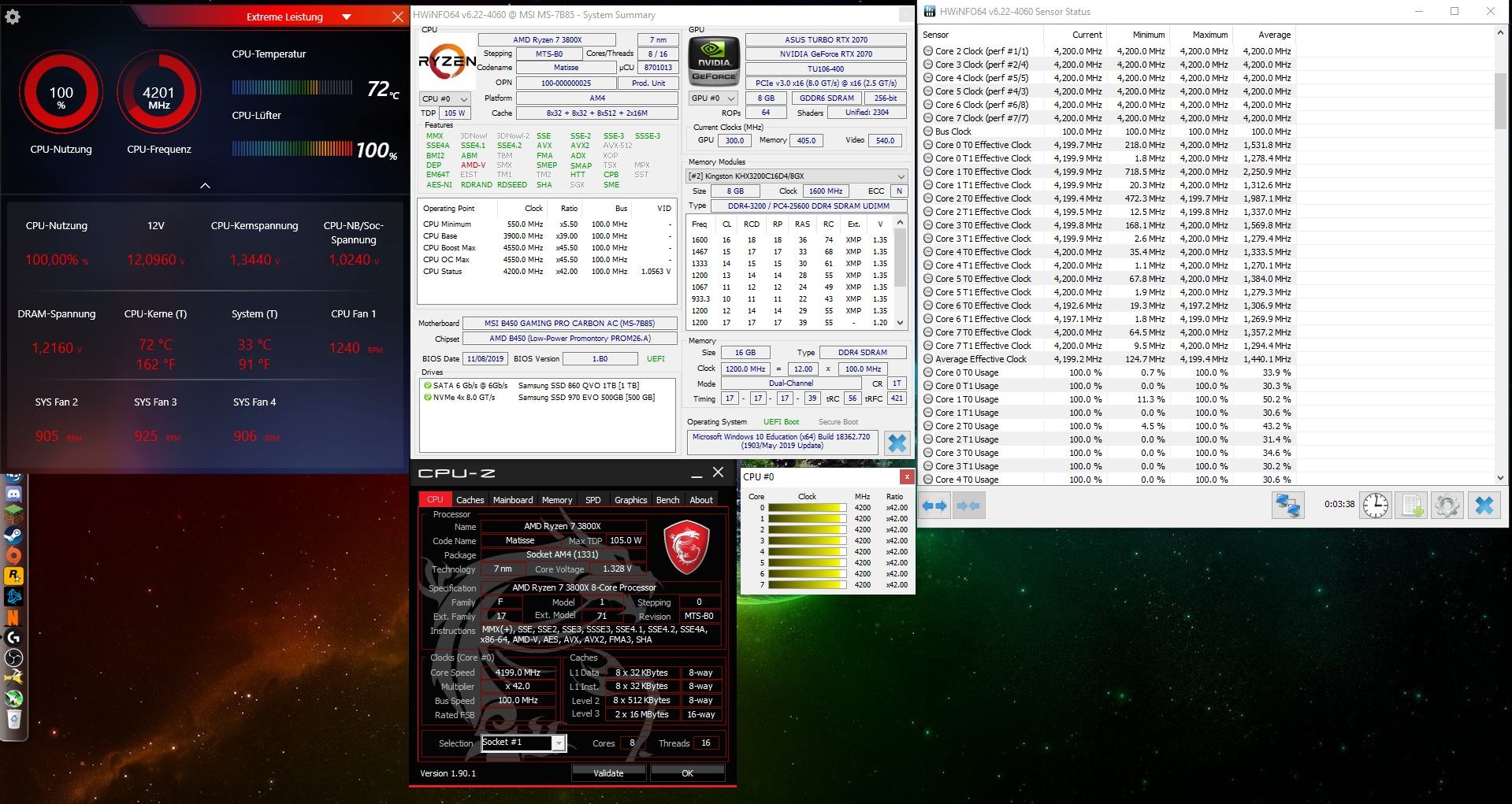The image size is (1512, 804).
Task: Select the Samsung SSD 970 EVO 500GB drive entry
Action: coord(539,398)
